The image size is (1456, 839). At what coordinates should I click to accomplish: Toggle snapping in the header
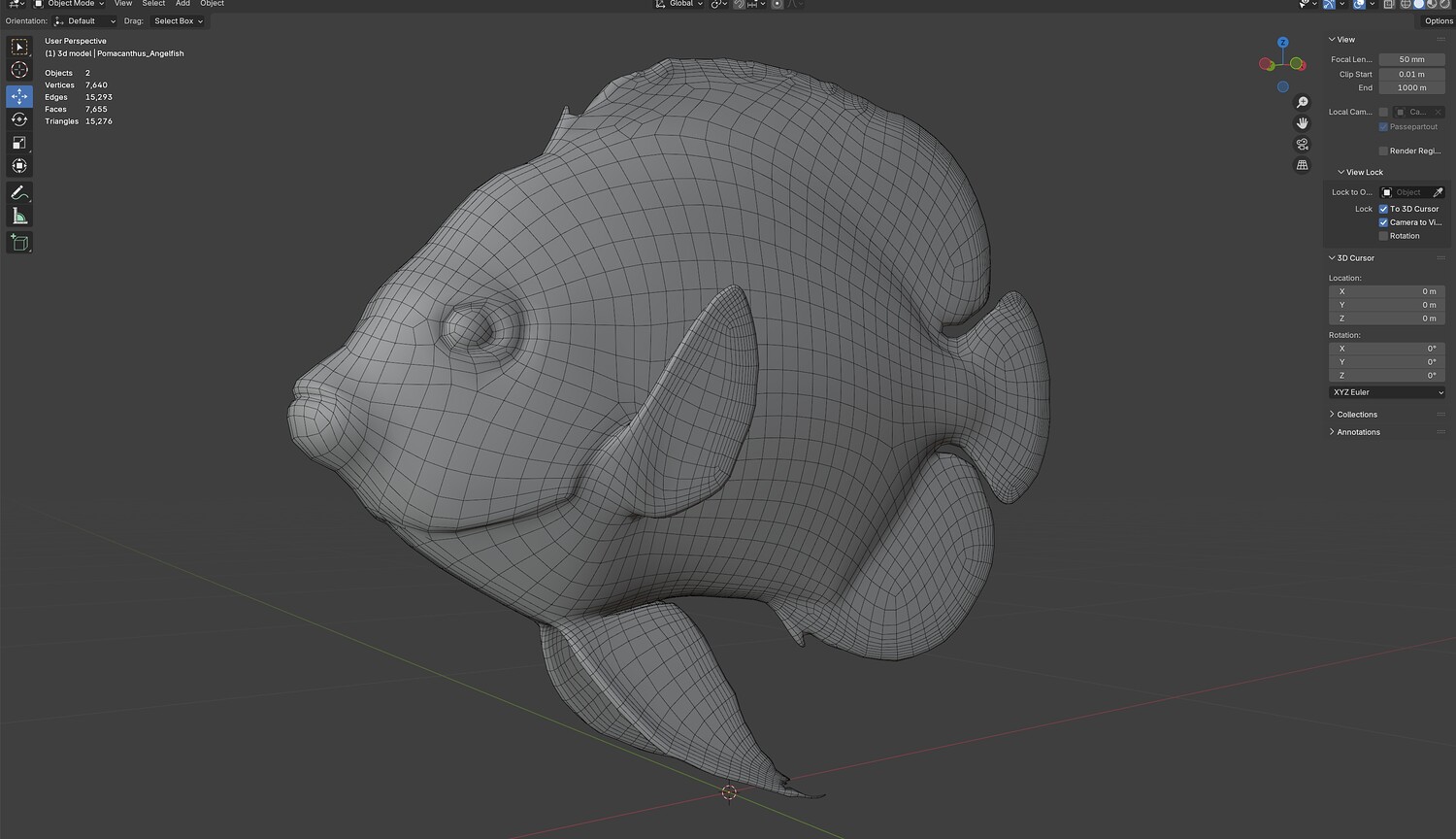tap(740, 4)
